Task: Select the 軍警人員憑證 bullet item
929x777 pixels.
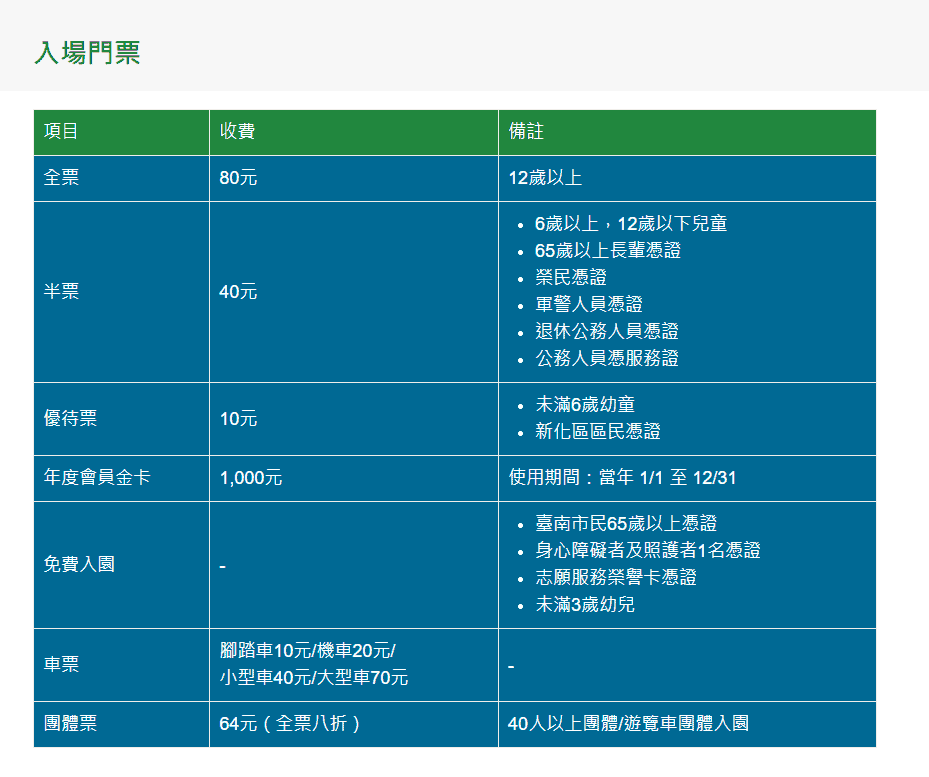Action: [589, 304]
